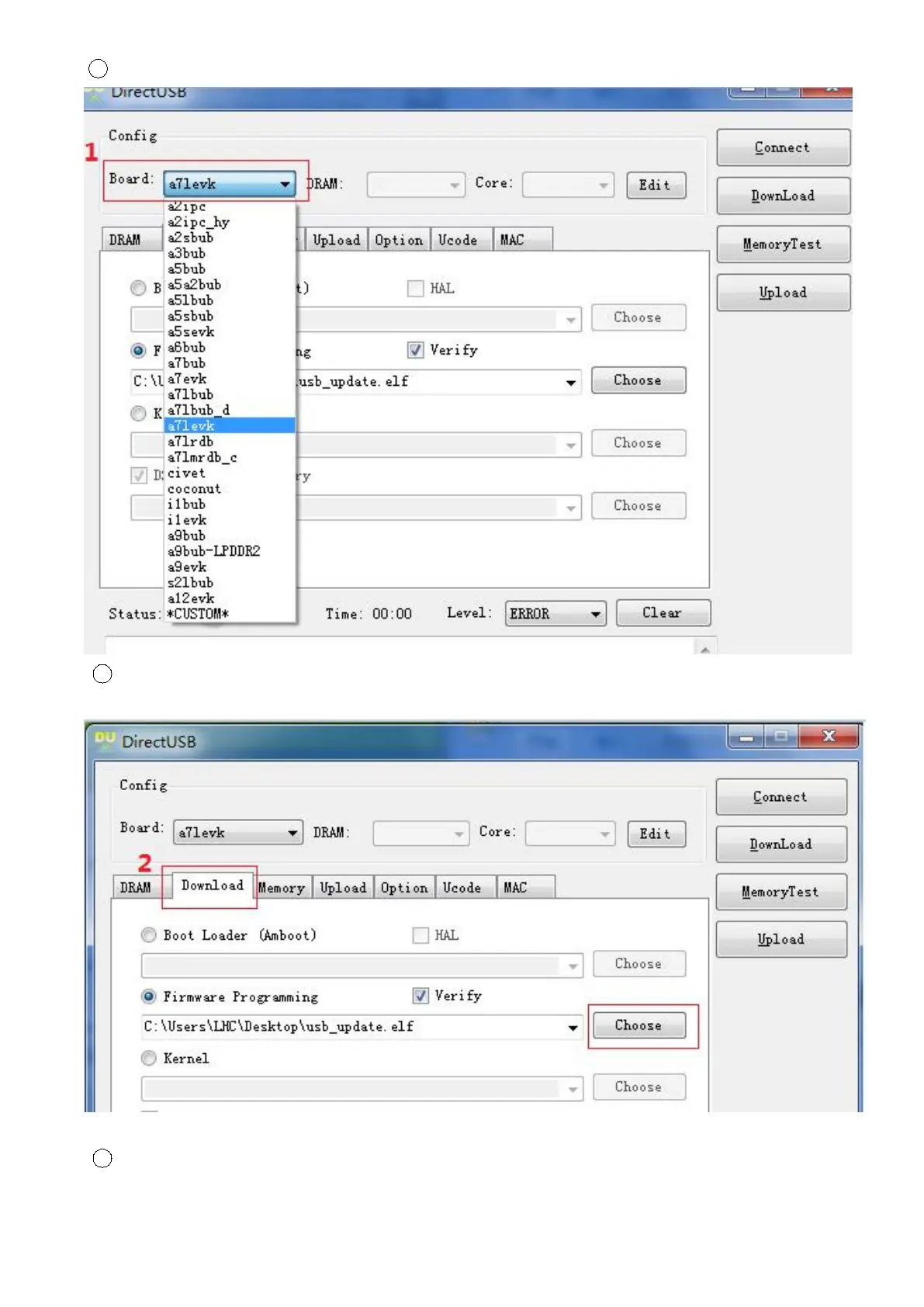Select the Kernel radio button
The width and height of the screenshot is (924, 1307).
[149, 1058]
